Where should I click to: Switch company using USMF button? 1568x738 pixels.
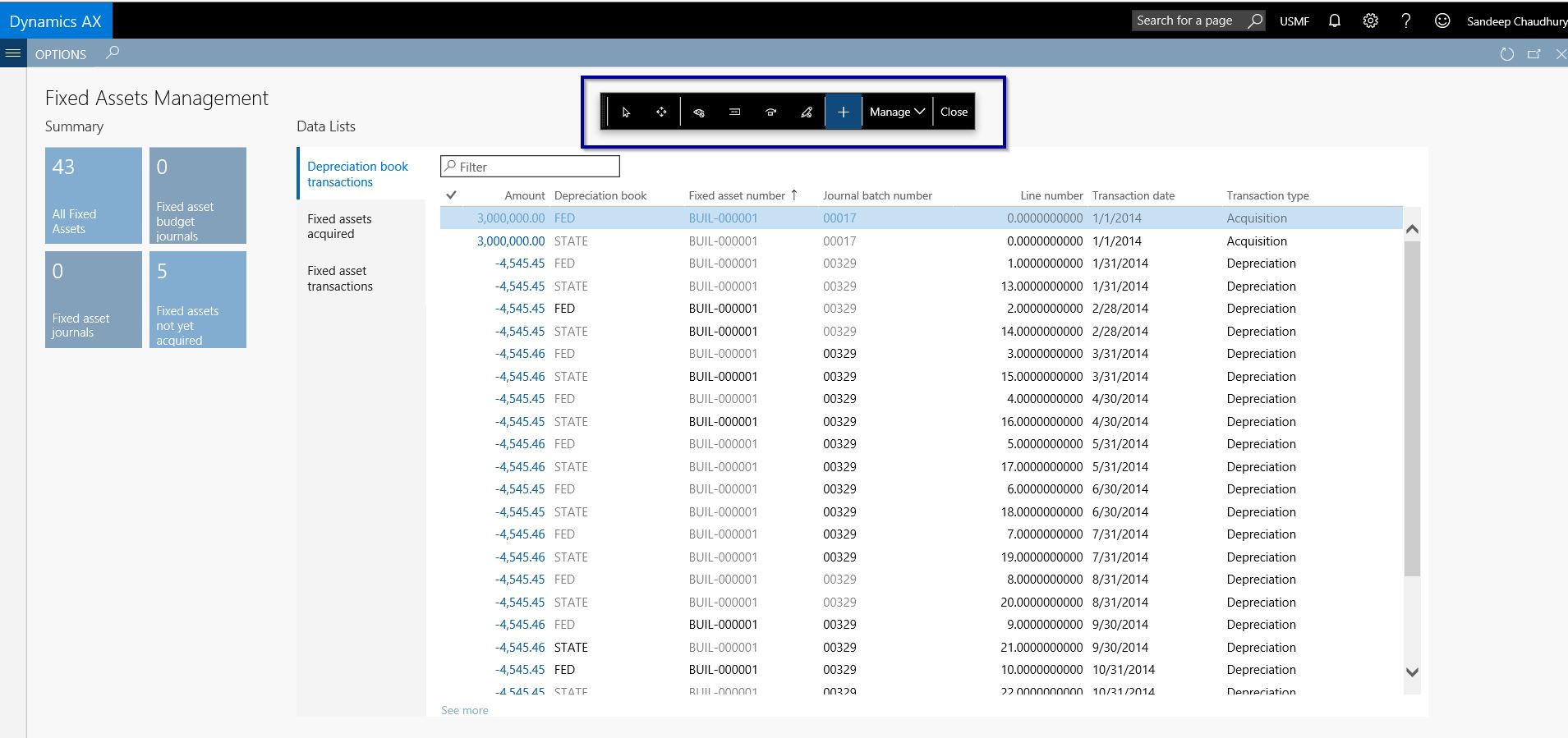coord(1294,21)
